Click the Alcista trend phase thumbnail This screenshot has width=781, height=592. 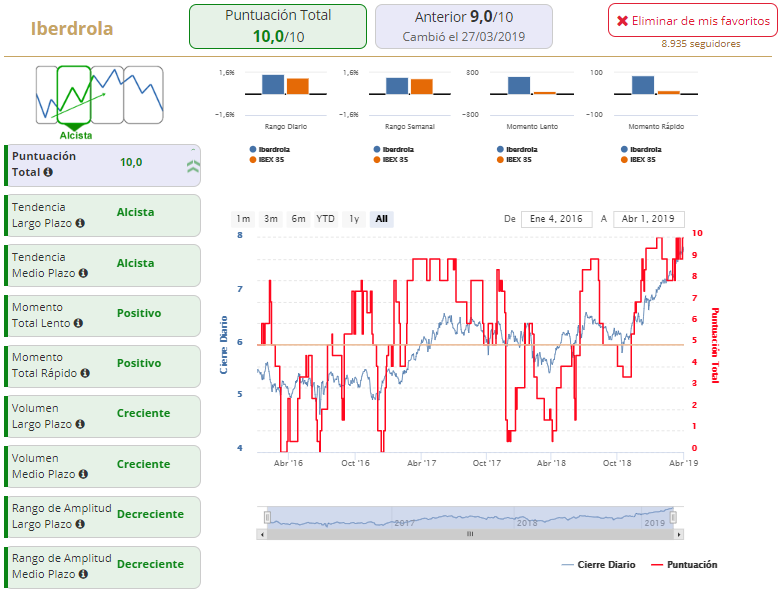coord(74,95)
